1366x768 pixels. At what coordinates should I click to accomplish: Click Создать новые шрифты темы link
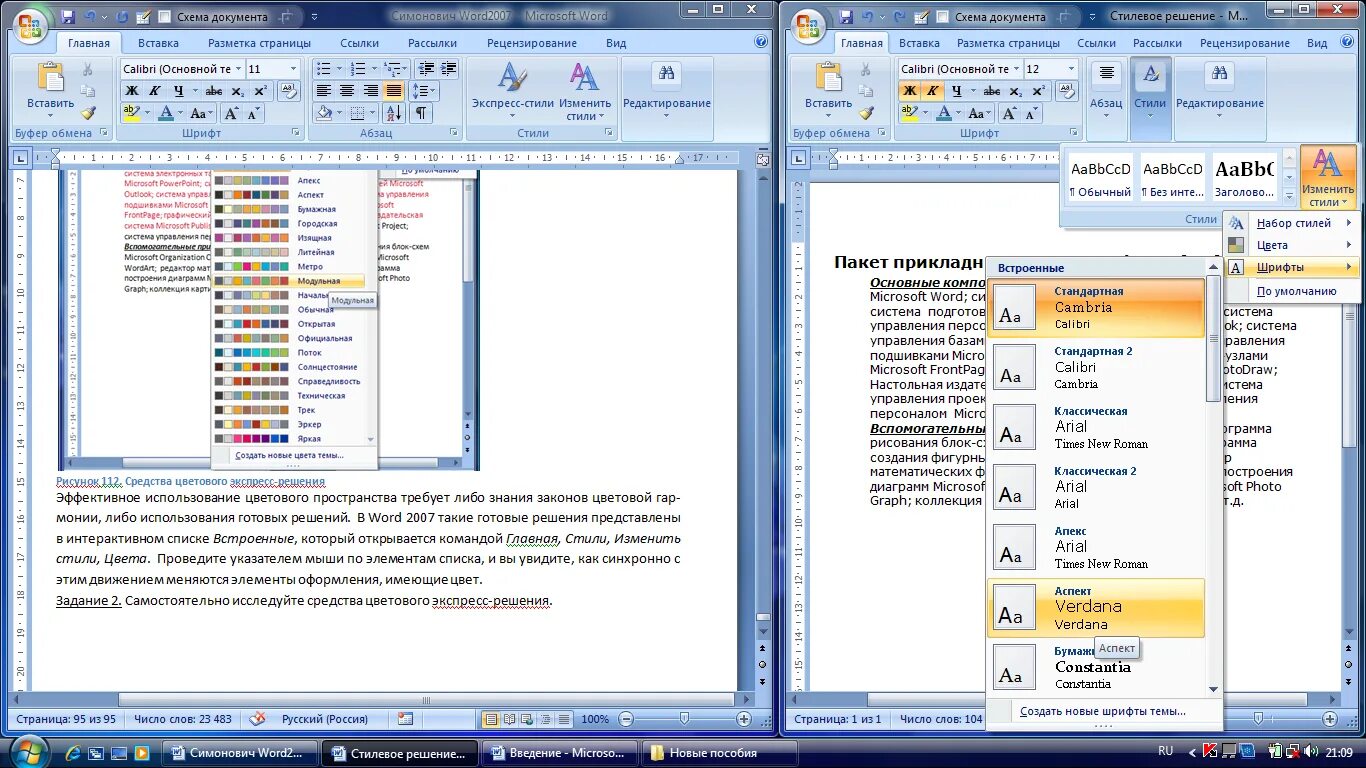pos(1102,711)
